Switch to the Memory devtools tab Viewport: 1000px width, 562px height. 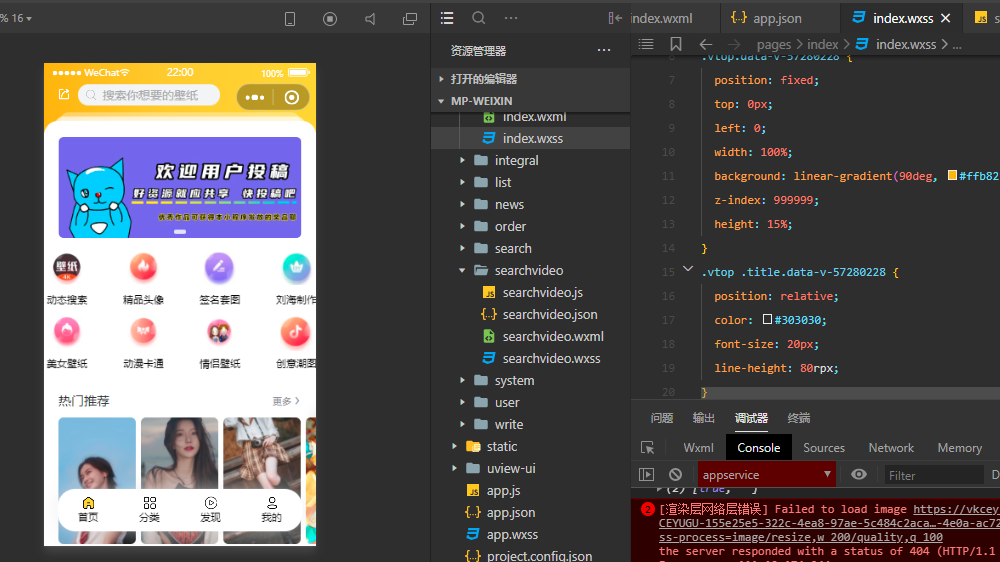(959, 448)
